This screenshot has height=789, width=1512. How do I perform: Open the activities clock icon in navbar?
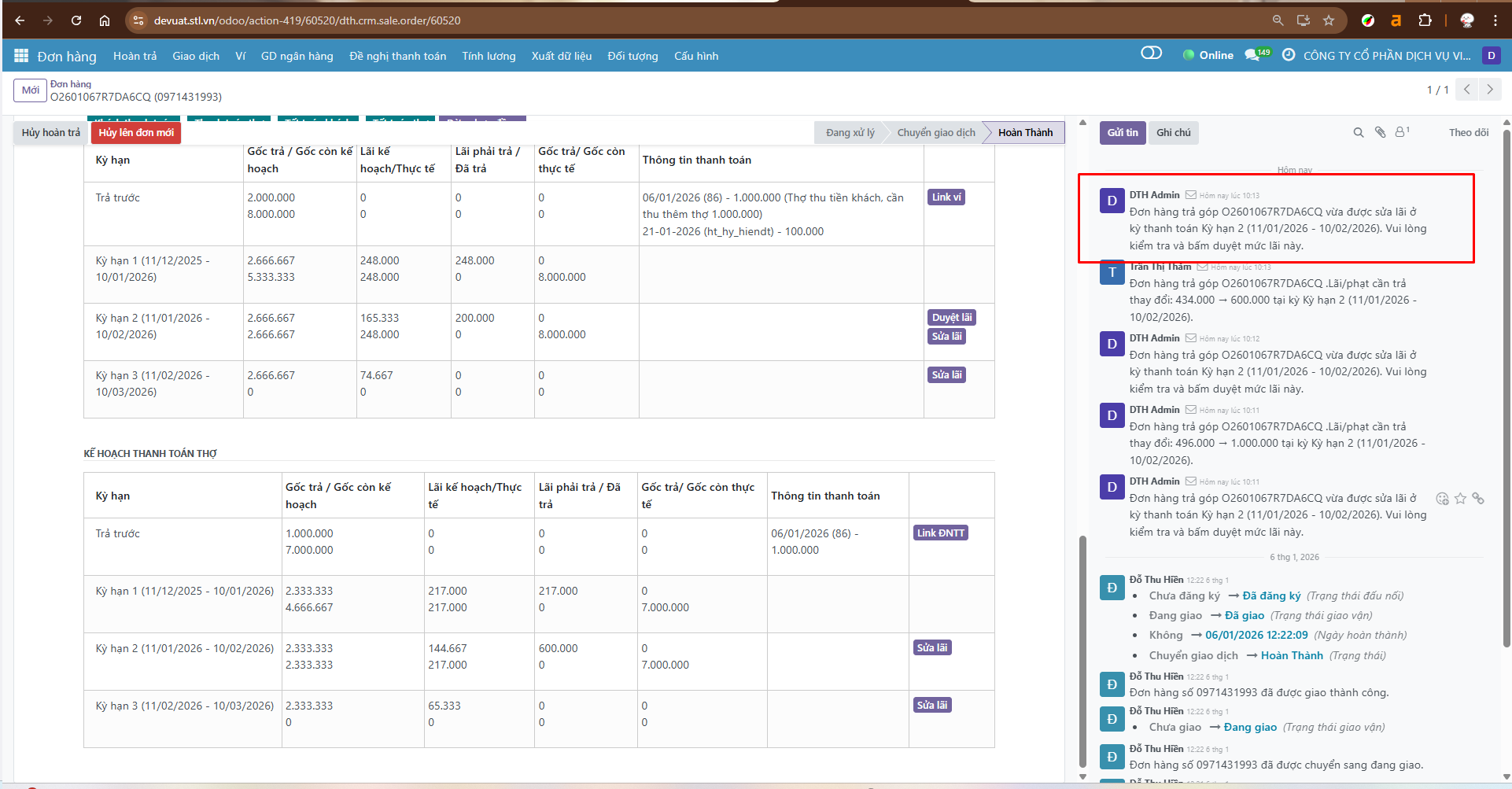pos(1289,56)
